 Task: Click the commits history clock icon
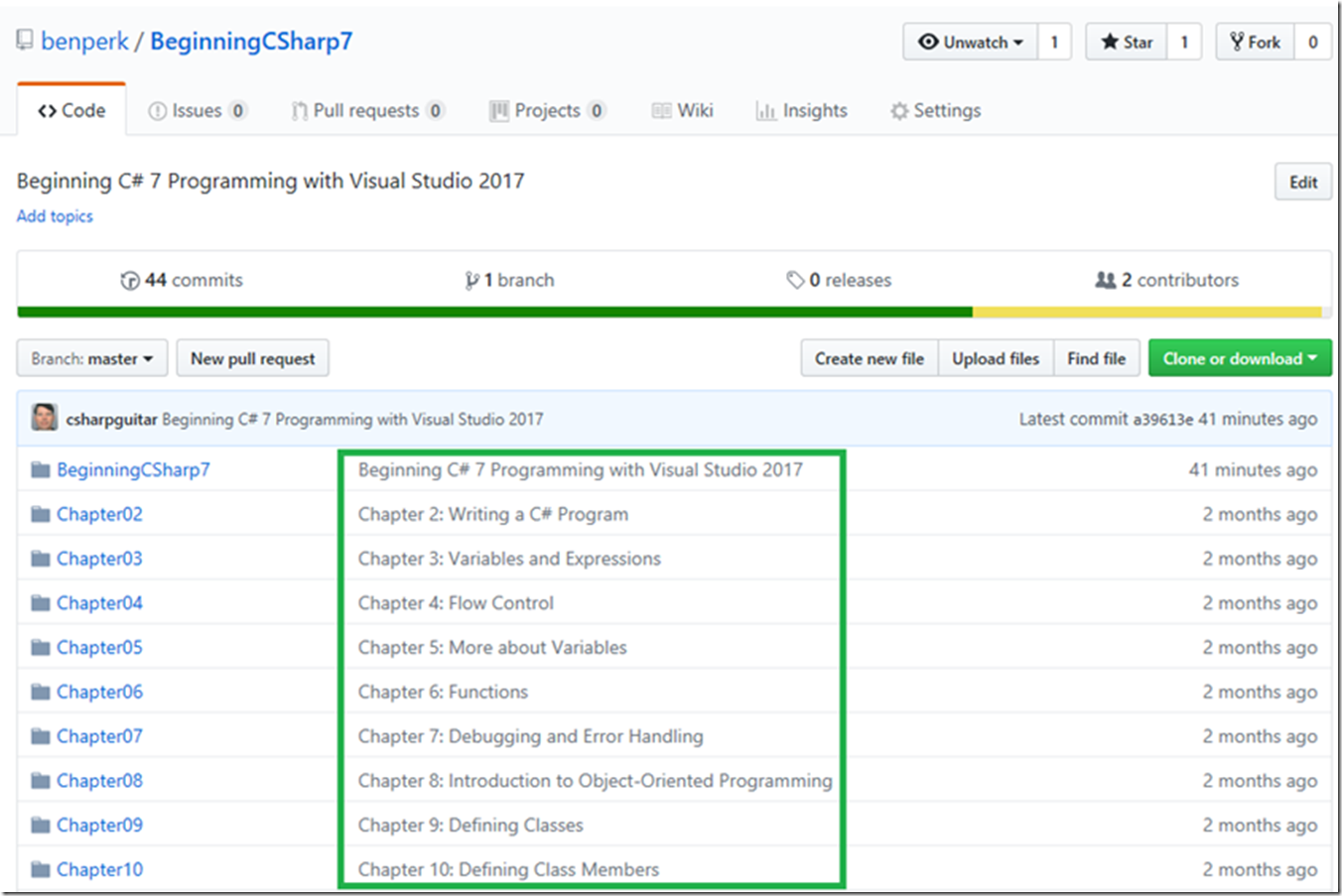[x=130, y=281]
